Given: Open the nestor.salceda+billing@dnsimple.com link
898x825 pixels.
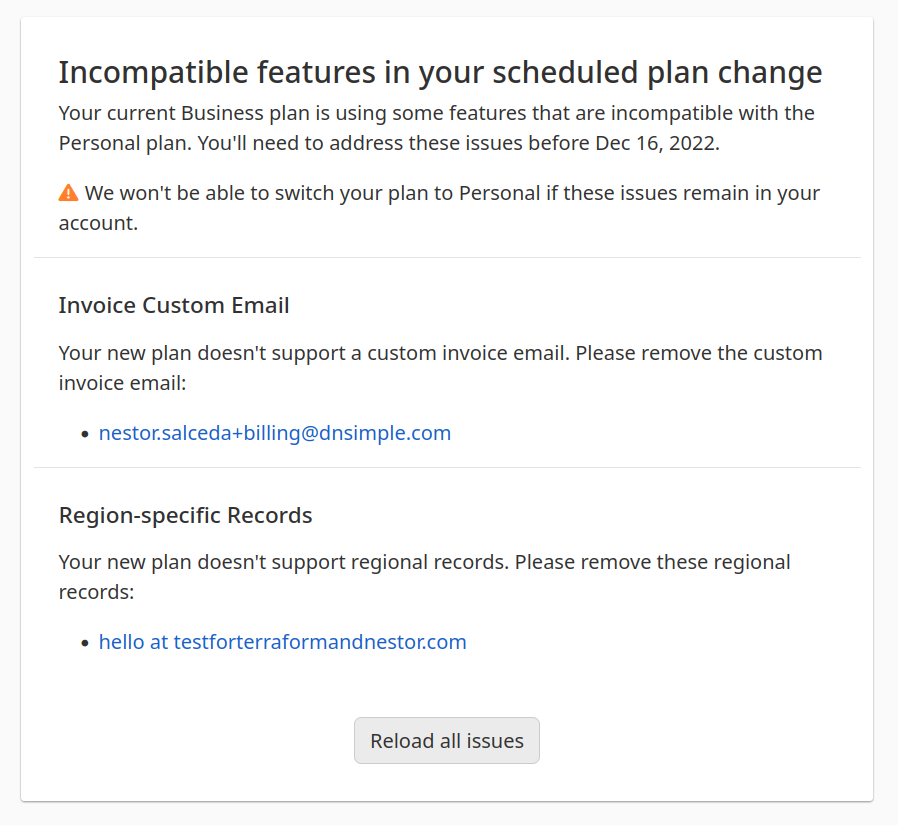Looking at the screenshot, I should [275, 433].
